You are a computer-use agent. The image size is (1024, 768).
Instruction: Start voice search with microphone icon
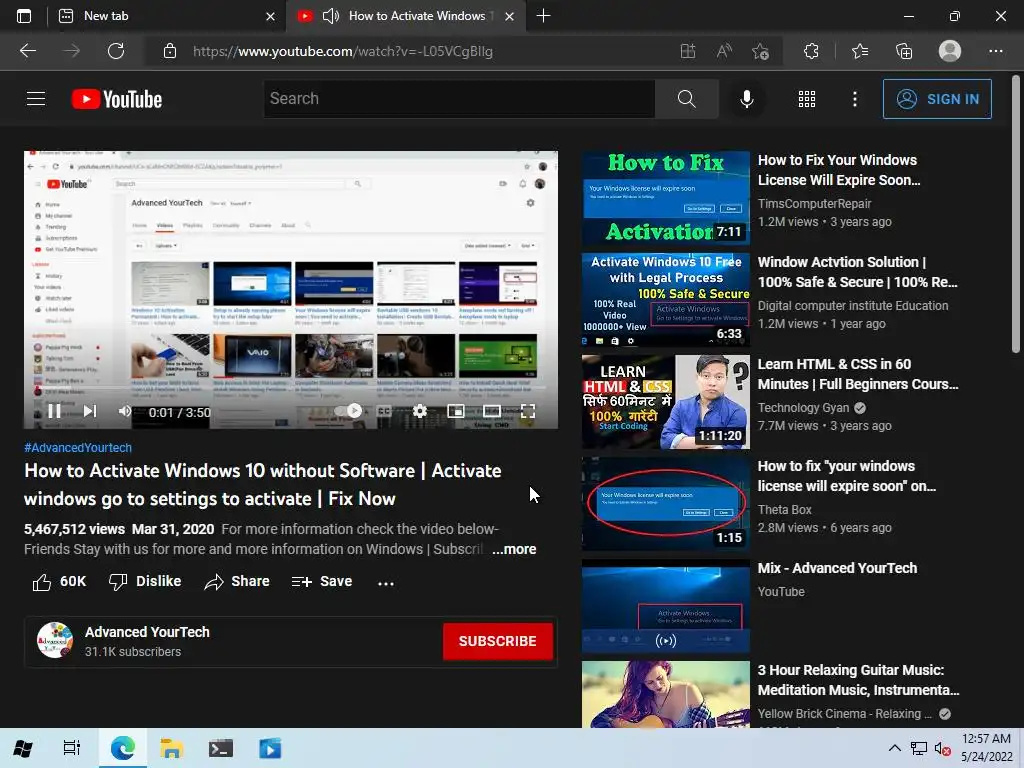(746, 99)
